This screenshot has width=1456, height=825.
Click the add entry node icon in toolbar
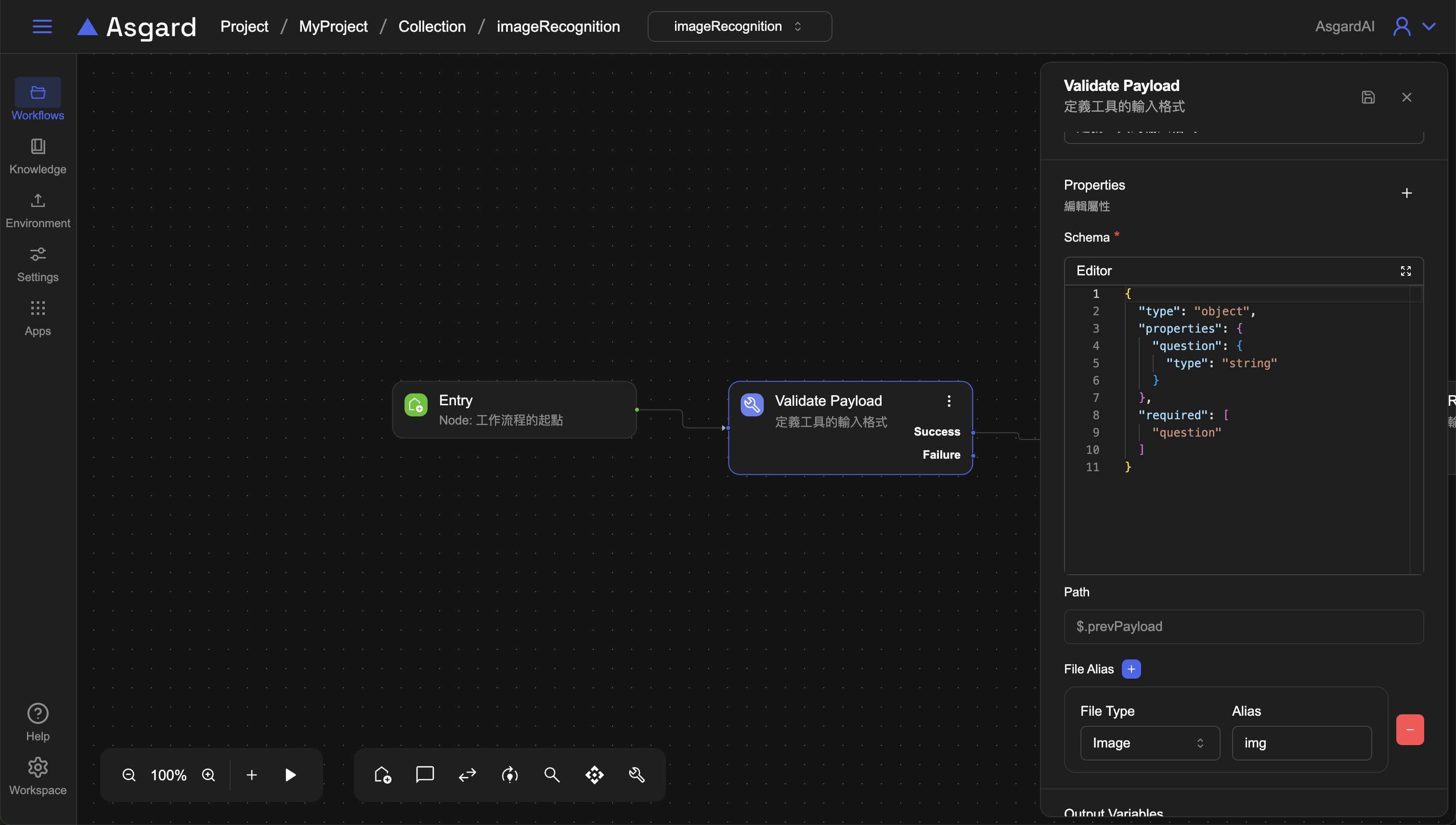383,774
